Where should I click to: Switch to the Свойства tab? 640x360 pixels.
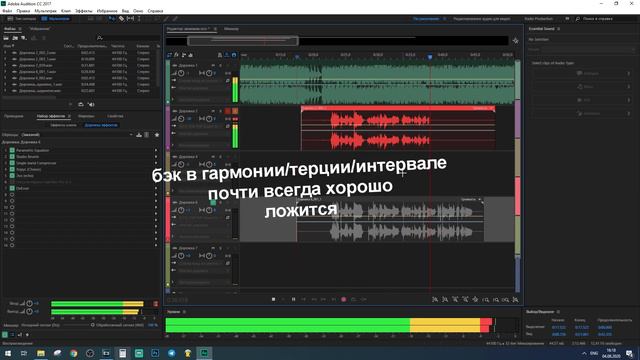click(x=115, y=116)
